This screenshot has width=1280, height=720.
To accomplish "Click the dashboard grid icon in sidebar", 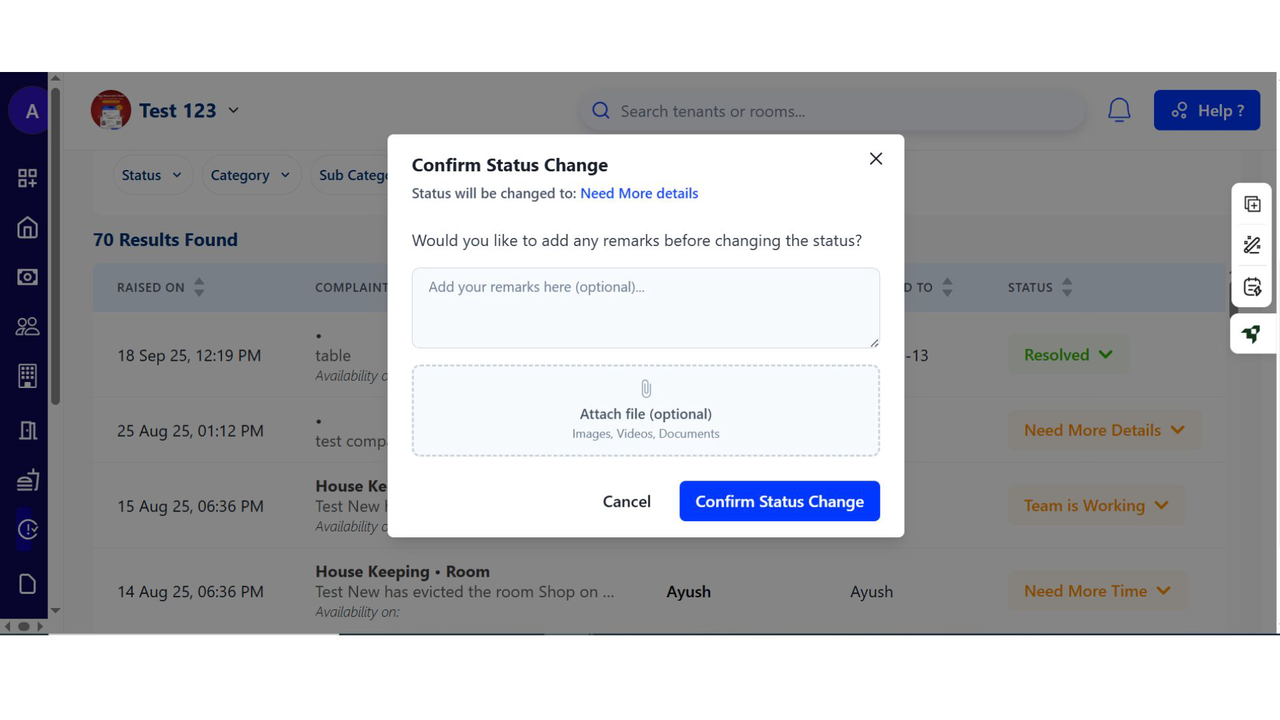I will [x=28, y=178].
